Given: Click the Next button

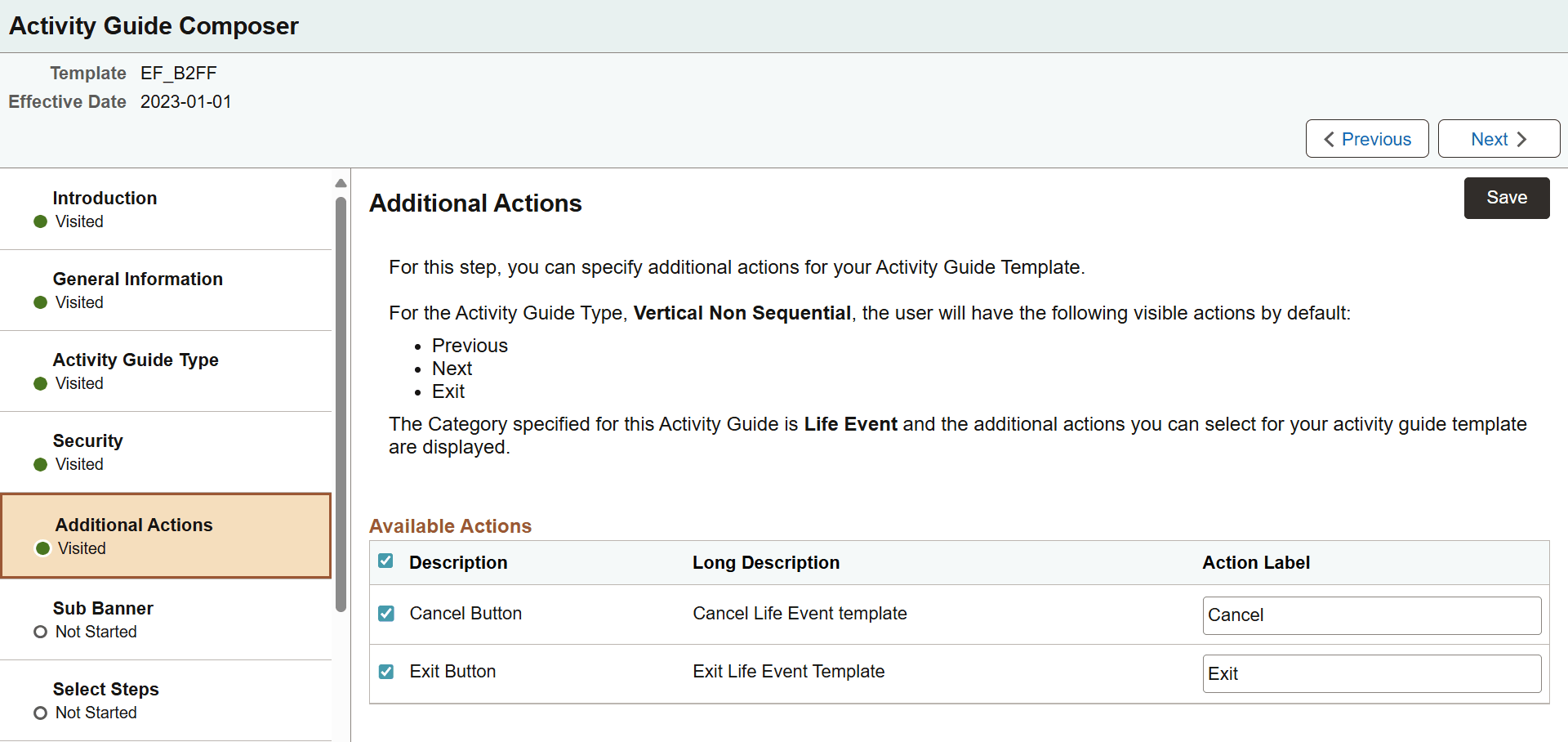Looking at the screenshot, I should pyautogui.click(x=1499, y=139).
